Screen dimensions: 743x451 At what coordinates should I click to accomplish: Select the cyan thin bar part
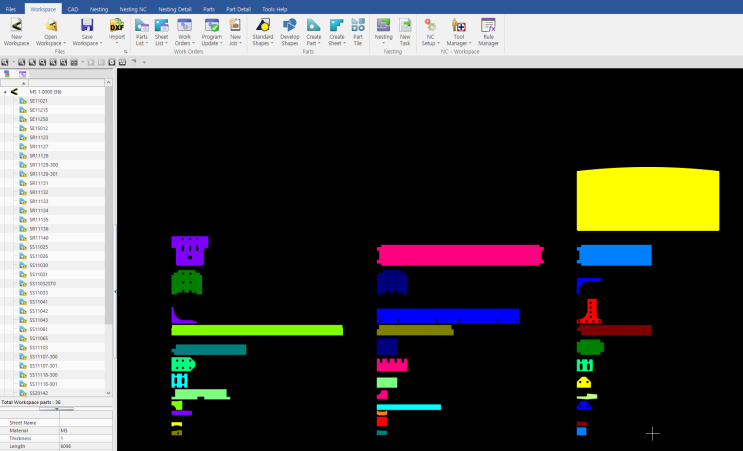point(408,407)
